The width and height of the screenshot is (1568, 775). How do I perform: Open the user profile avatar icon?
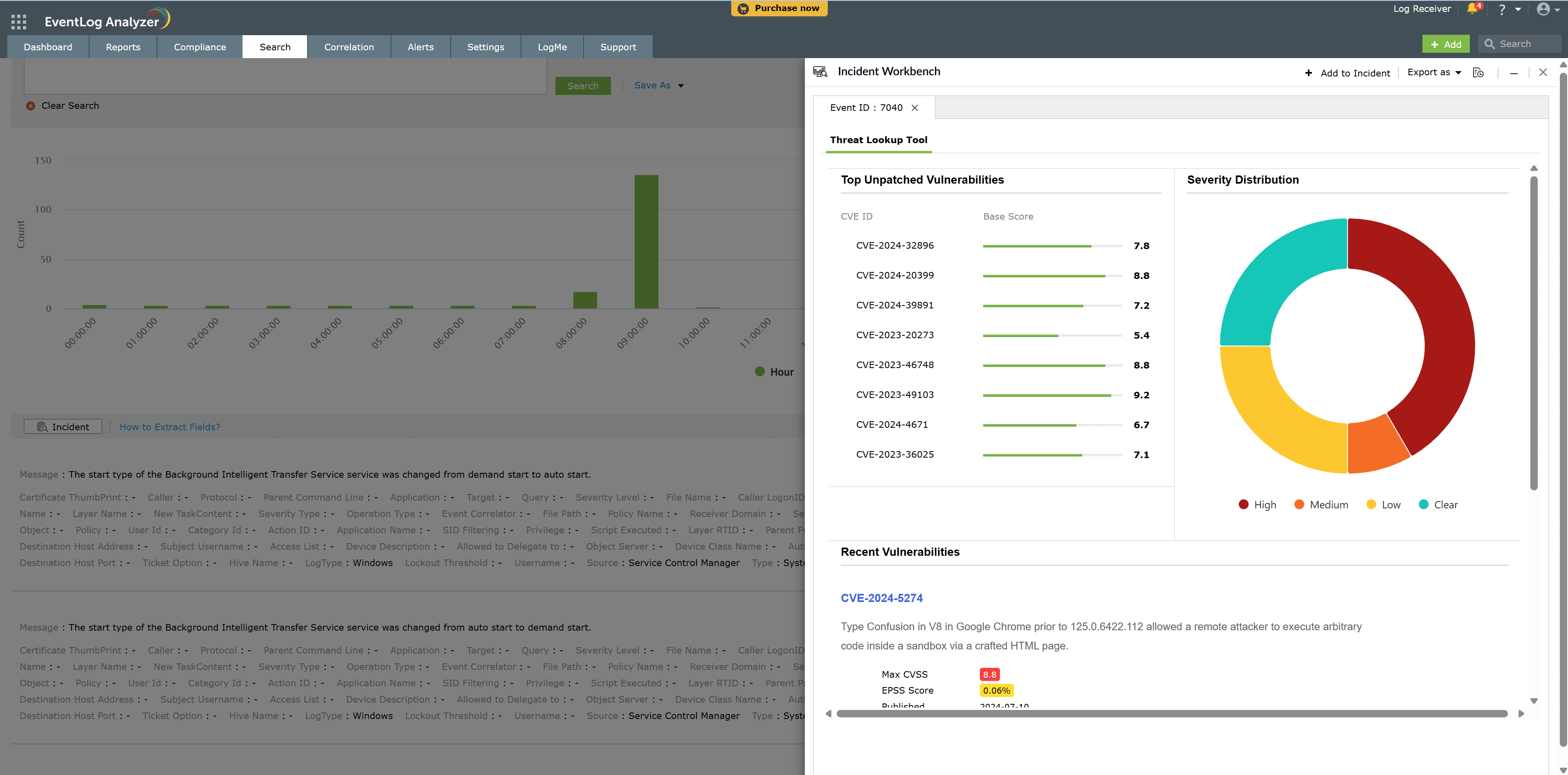point(1543,9)
